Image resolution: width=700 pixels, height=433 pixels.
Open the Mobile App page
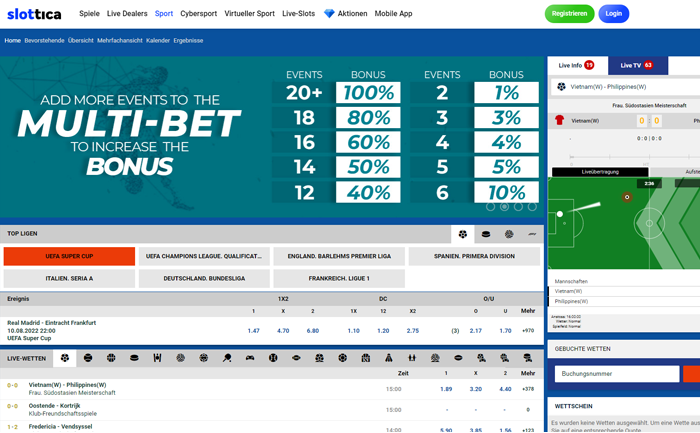point(393,14)
